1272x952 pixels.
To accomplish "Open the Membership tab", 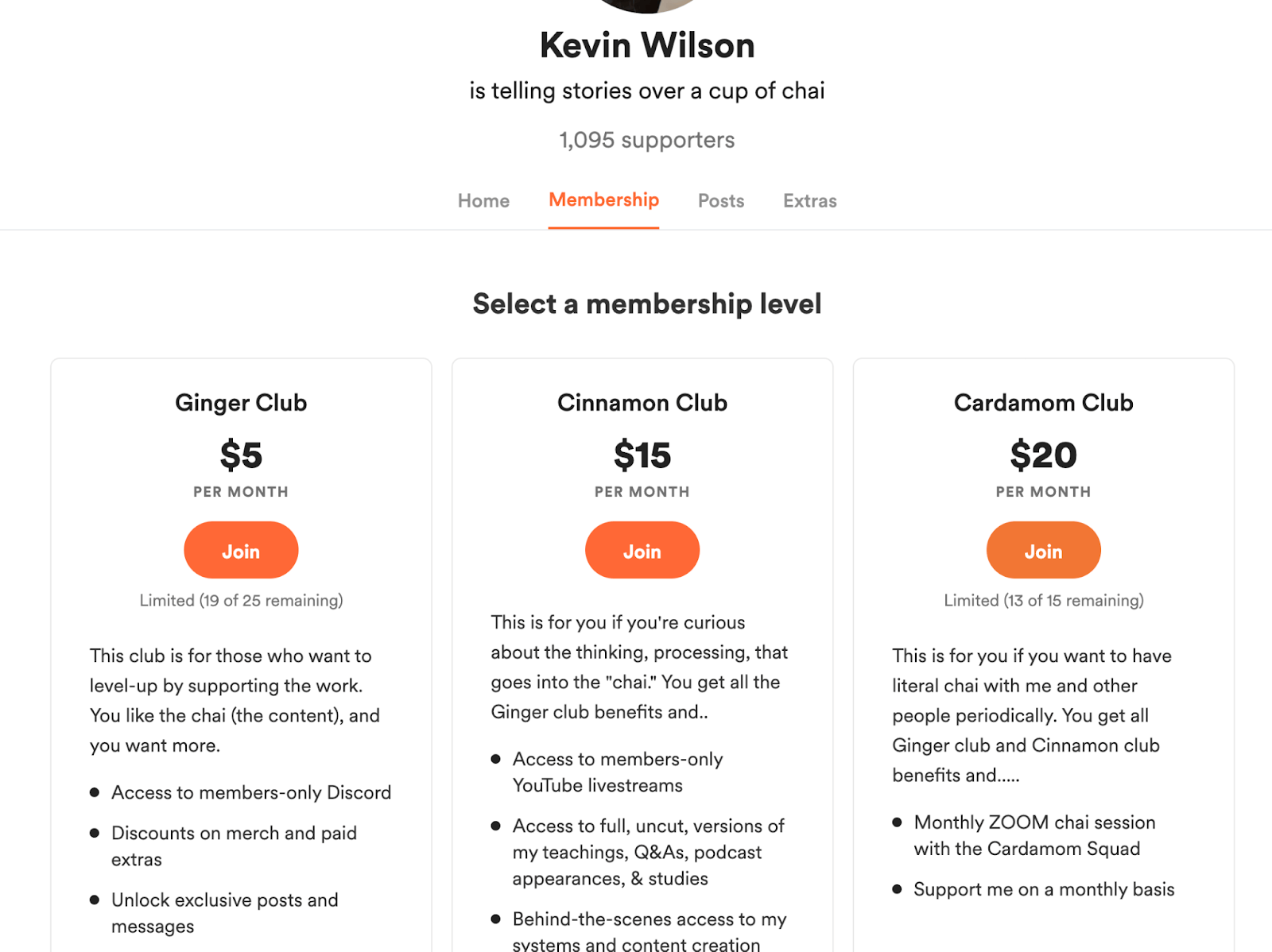I will point(603,200).
